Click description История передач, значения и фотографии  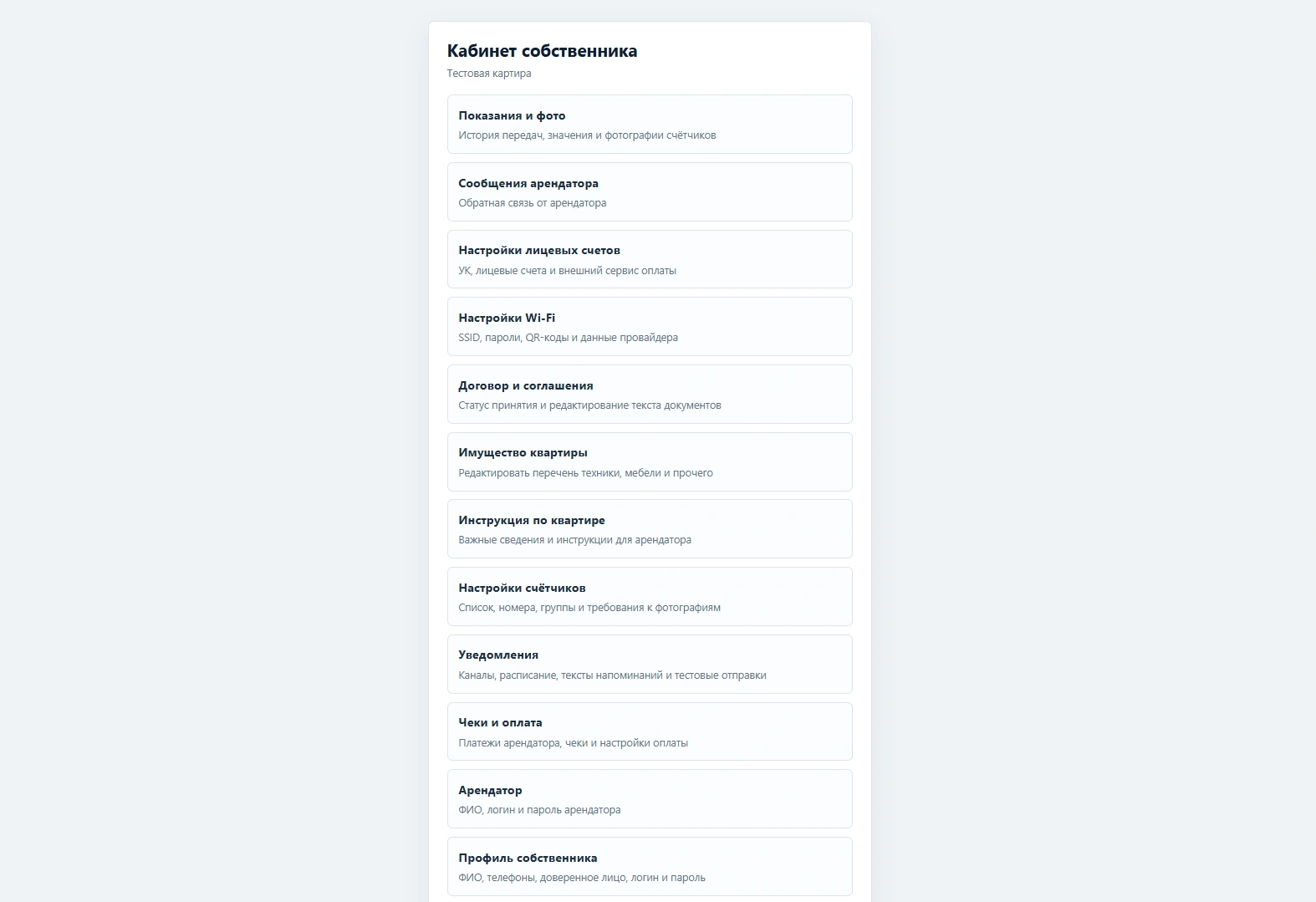click(587, 135)
